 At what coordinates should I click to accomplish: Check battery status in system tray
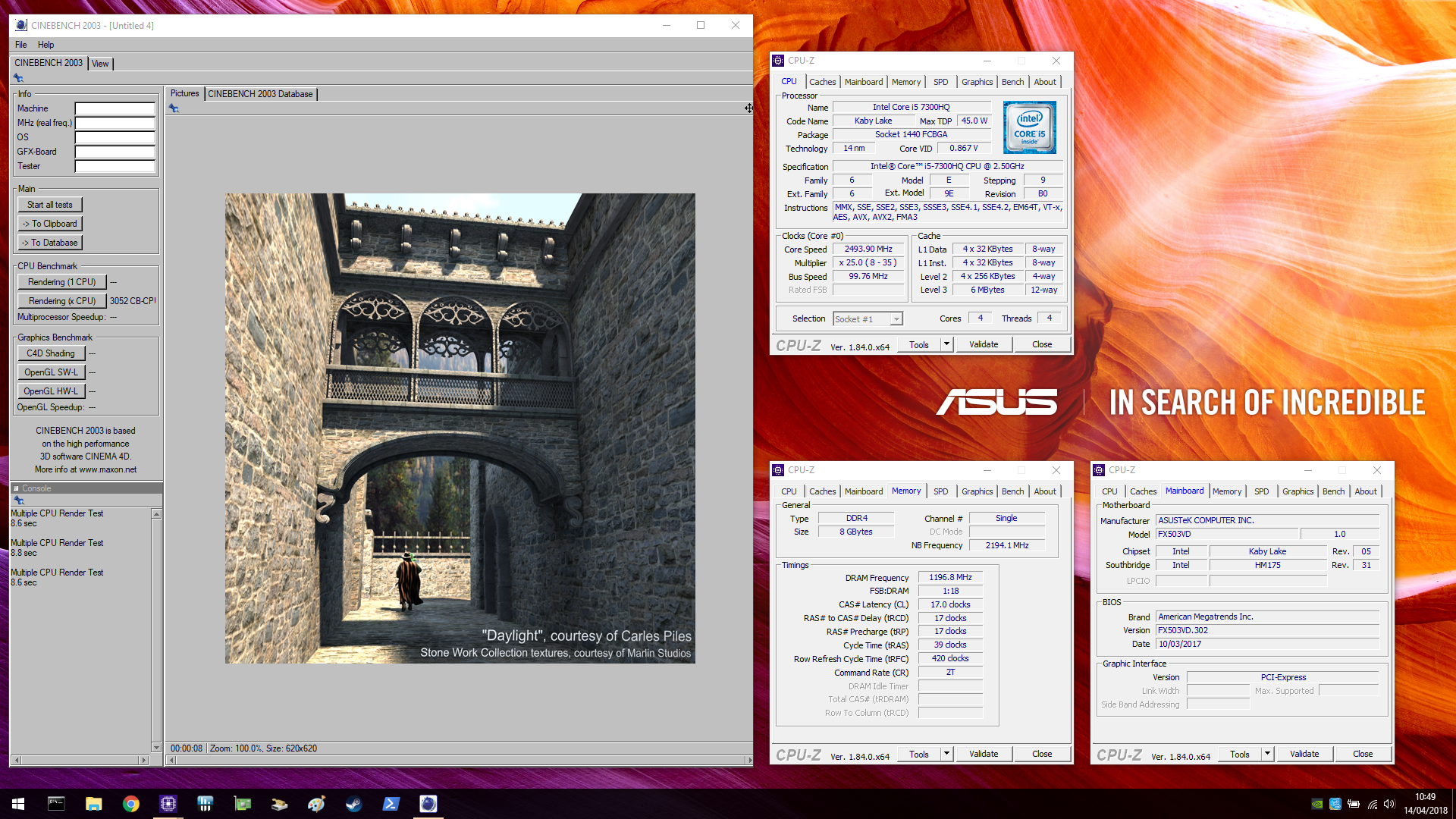point(1354,804)
